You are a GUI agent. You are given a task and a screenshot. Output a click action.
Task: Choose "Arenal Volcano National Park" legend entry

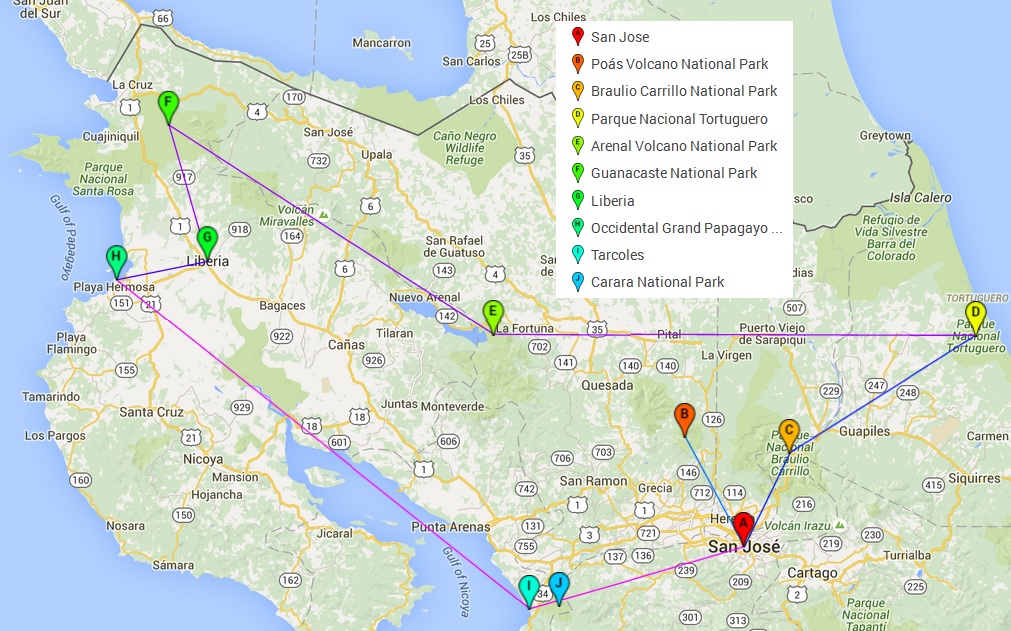pyautogui.click(x=684, y=146)
